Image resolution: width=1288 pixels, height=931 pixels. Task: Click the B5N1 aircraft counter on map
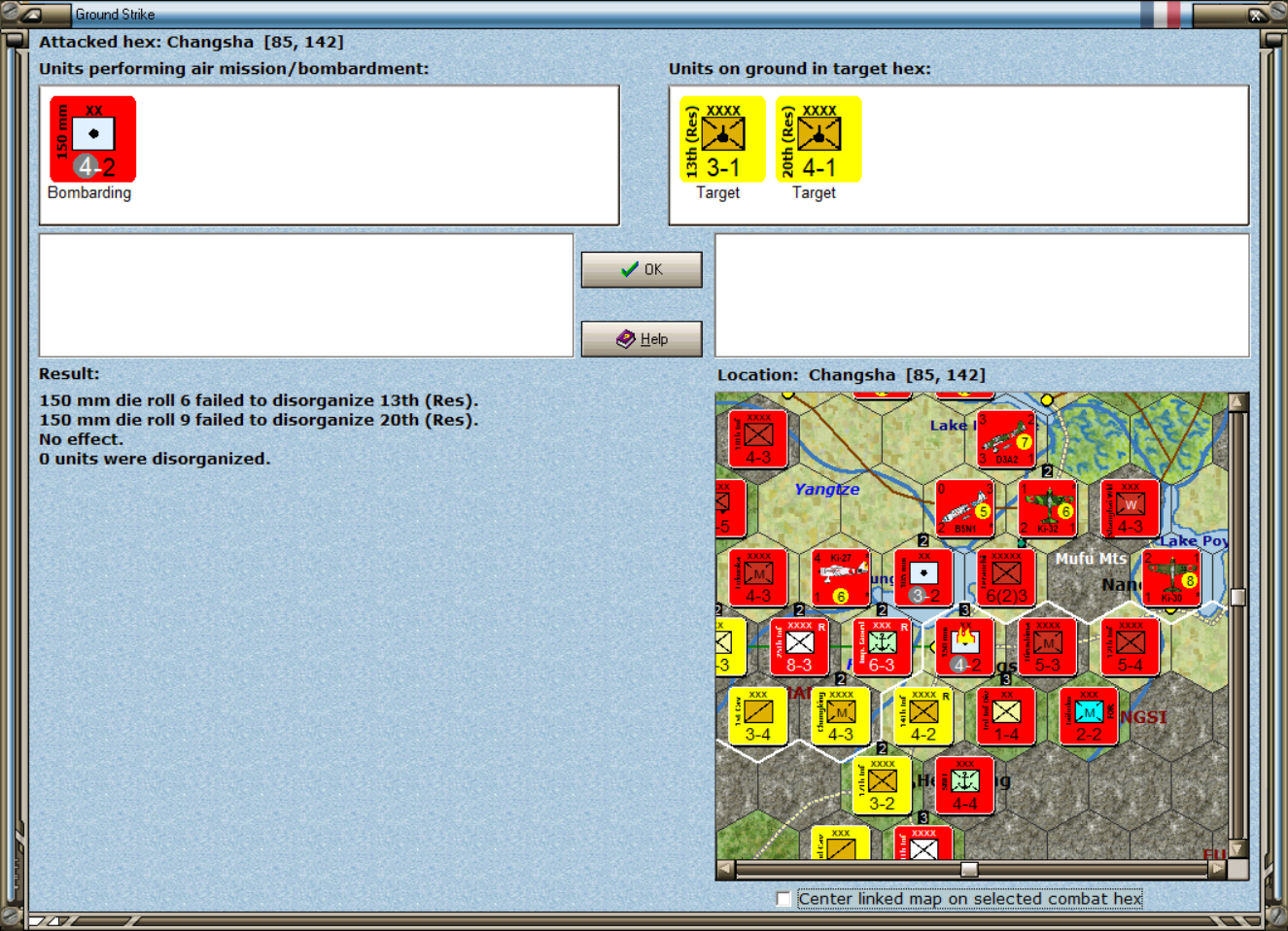click(x=964, y=508)
